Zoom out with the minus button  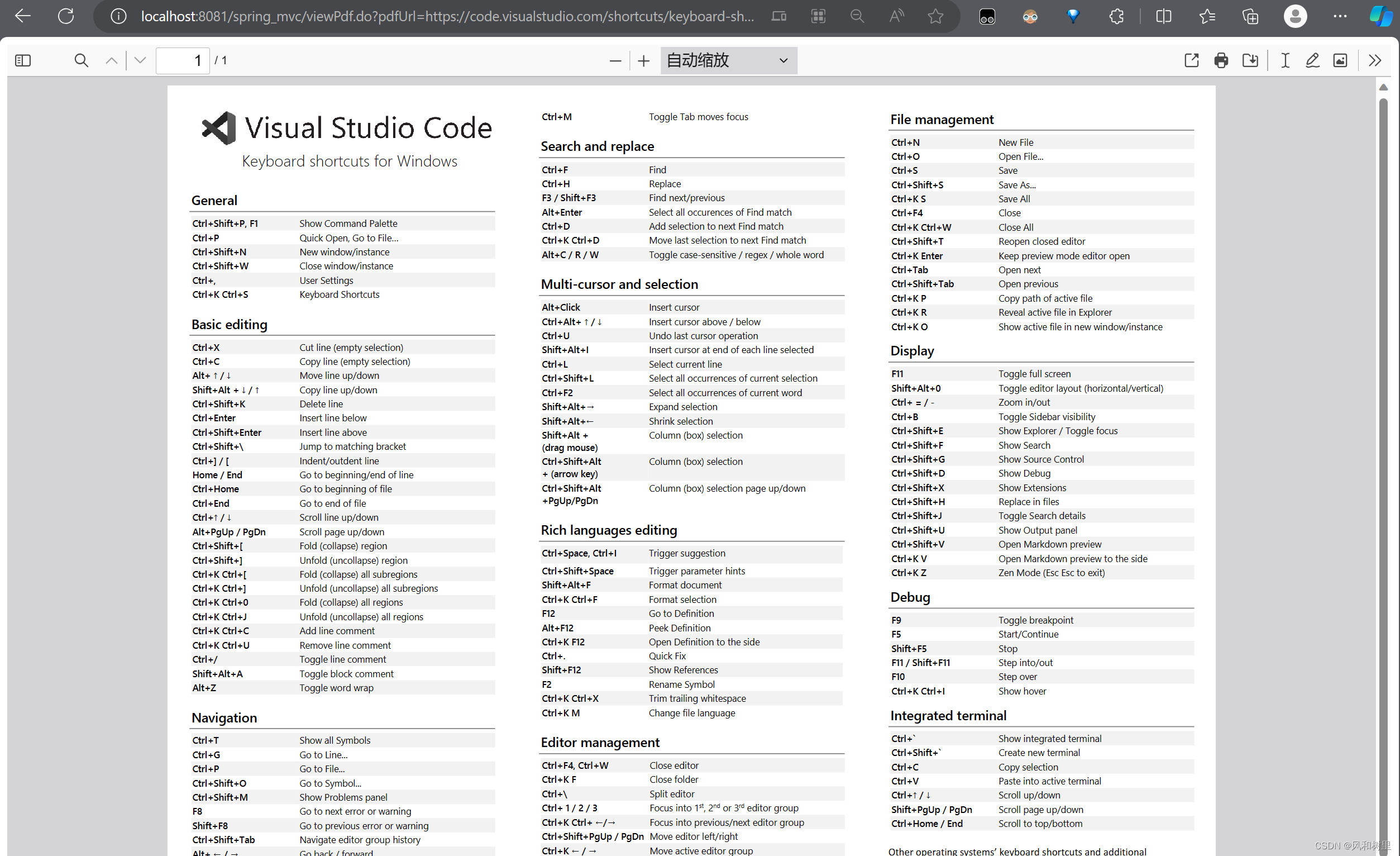pos(615,61)
